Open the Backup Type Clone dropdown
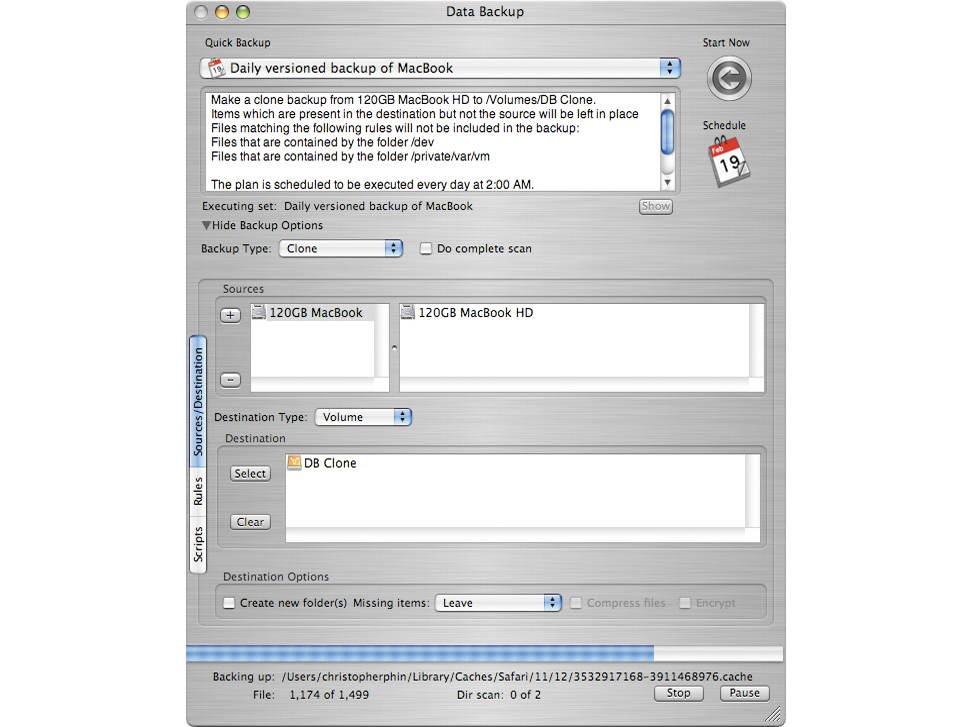The image size is (970, 727). [341, 249]
